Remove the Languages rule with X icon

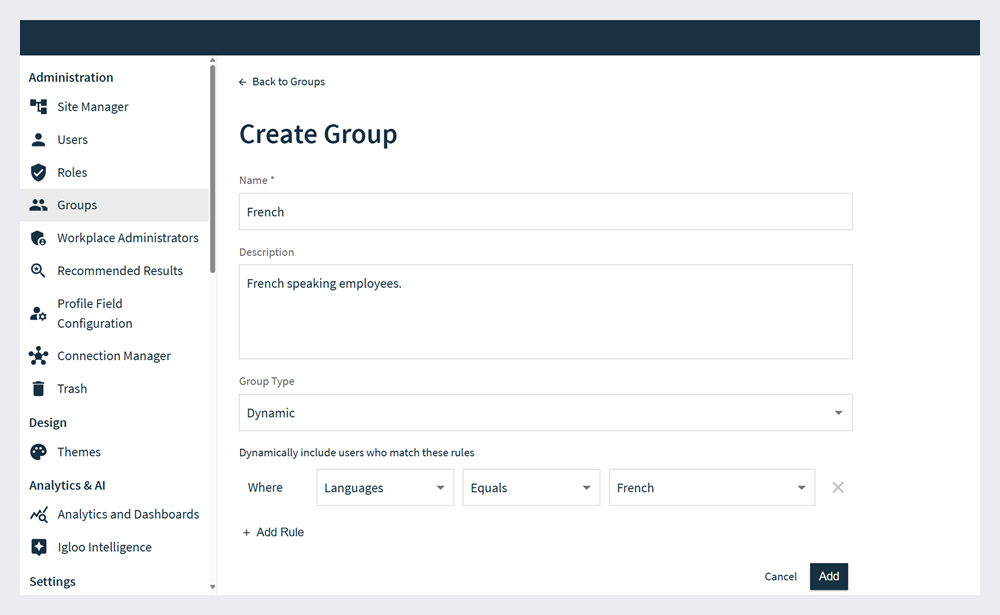[x=838, y=487]
